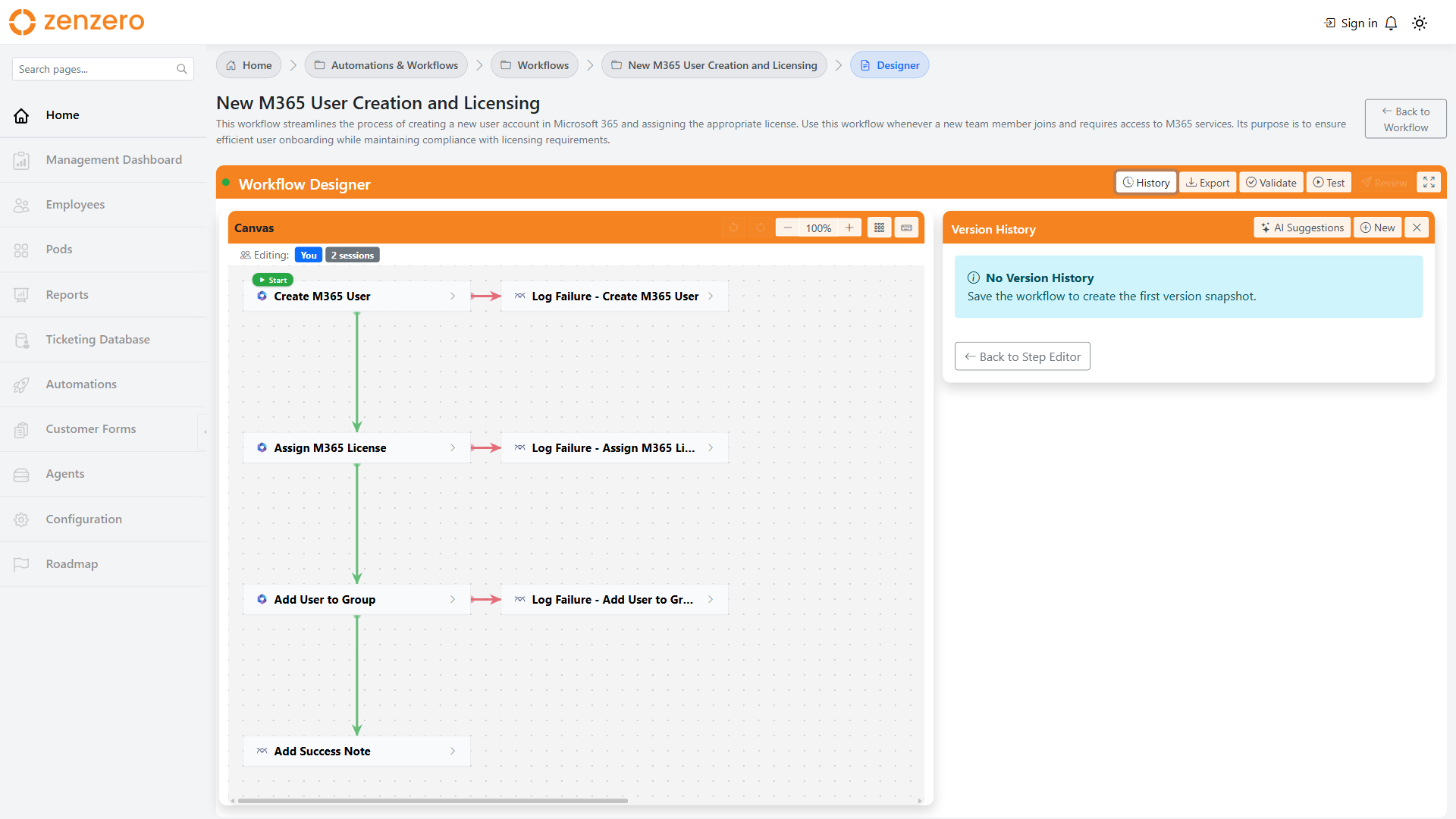
Task: Click the Automations rocket icon
Action: (21, 384)
